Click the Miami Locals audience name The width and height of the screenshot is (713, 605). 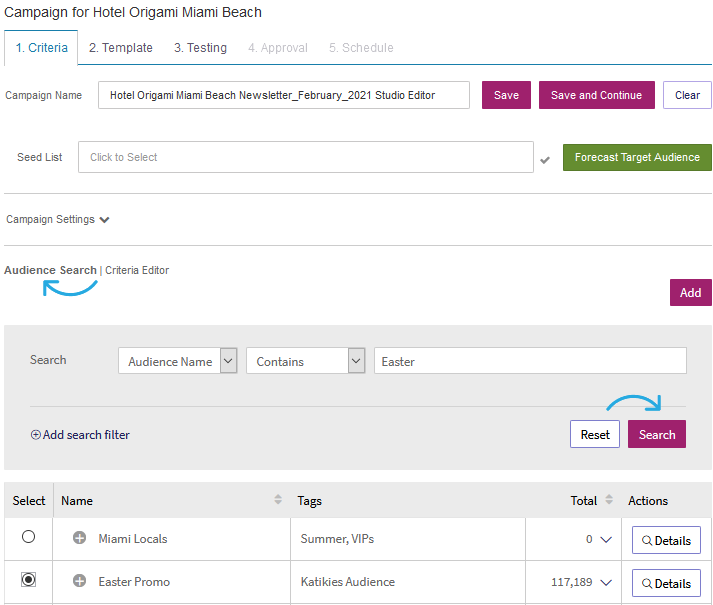133,539
